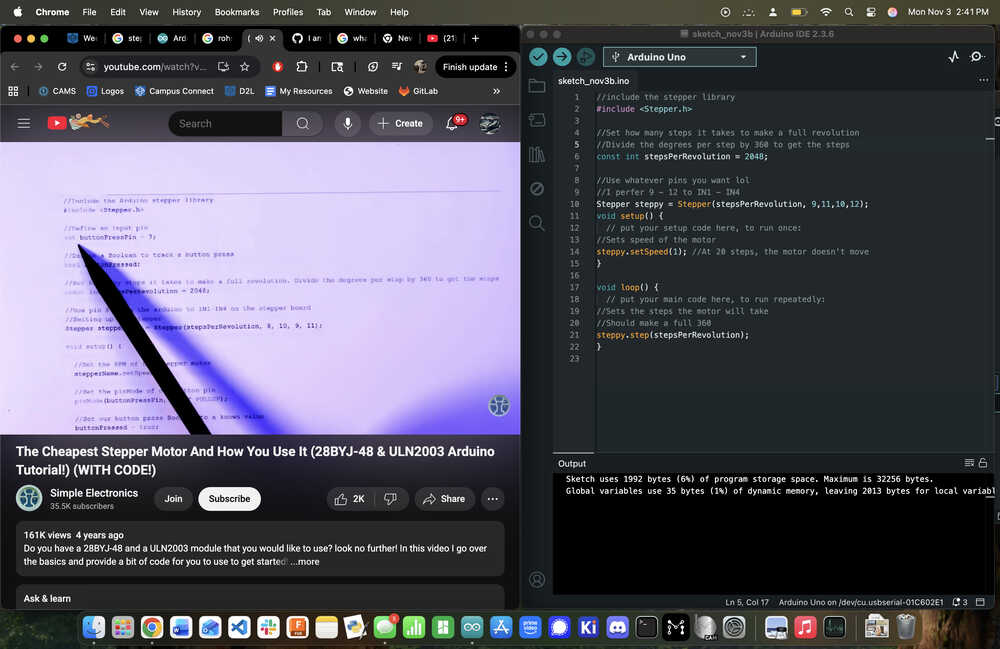Subscribe to the Simple Electronics channel
Viewport: 1000px width, 649px height.
229,499
